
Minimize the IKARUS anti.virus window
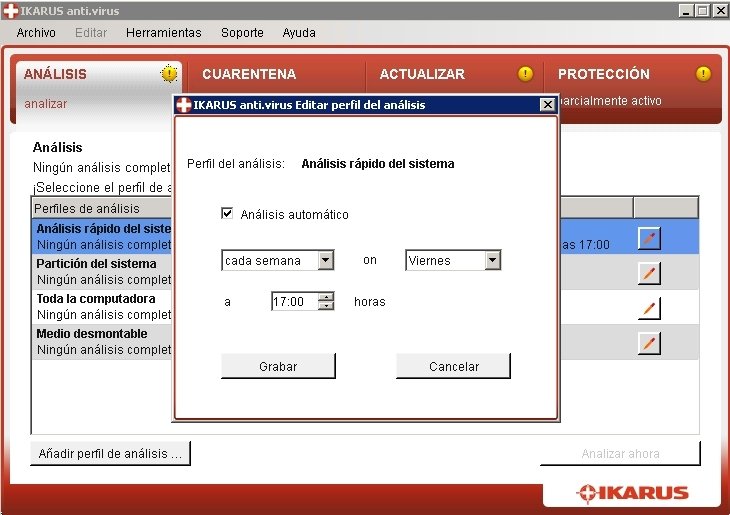pyautogui.click(x=685, y=10)
